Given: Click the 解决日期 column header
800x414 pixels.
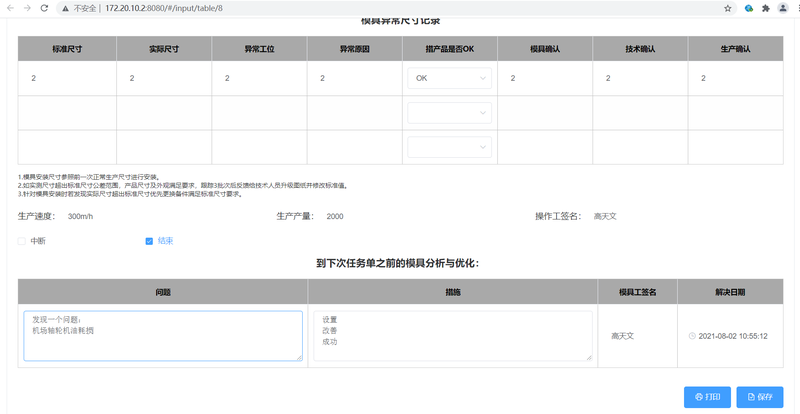Looking at the screenshot, I should tap(731, 292).
